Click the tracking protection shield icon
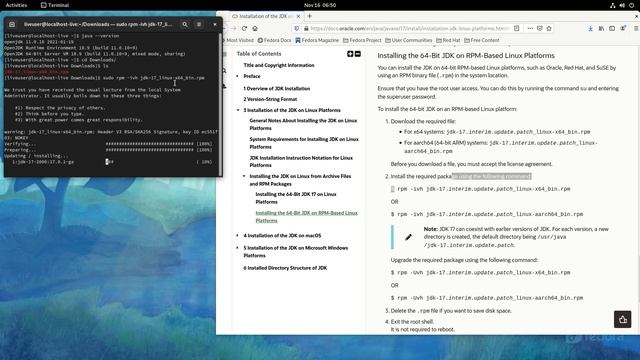640x360 pixels. coord(297,29)
